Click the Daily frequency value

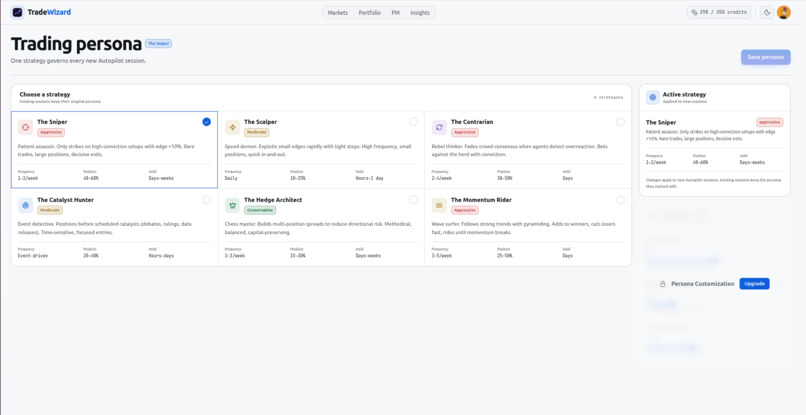pyautogui.click(x=231, y=178)
